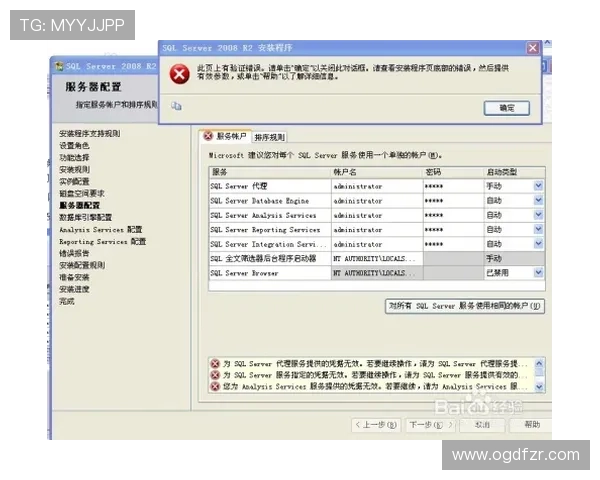The image size is (600, 480).
Task: Click the 密码 column header
Action: (453, 172)
